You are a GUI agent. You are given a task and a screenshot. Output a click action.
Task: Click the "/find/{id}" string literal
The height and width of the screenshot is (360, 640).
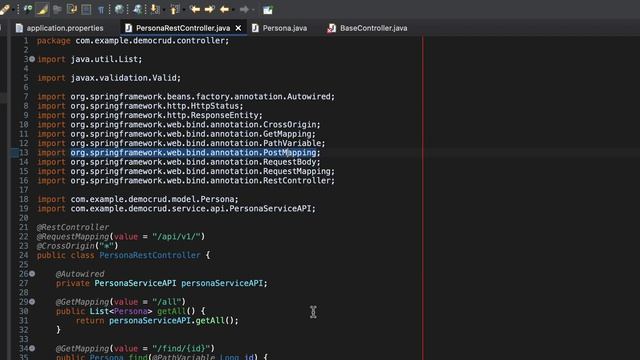tap(181, 349)
